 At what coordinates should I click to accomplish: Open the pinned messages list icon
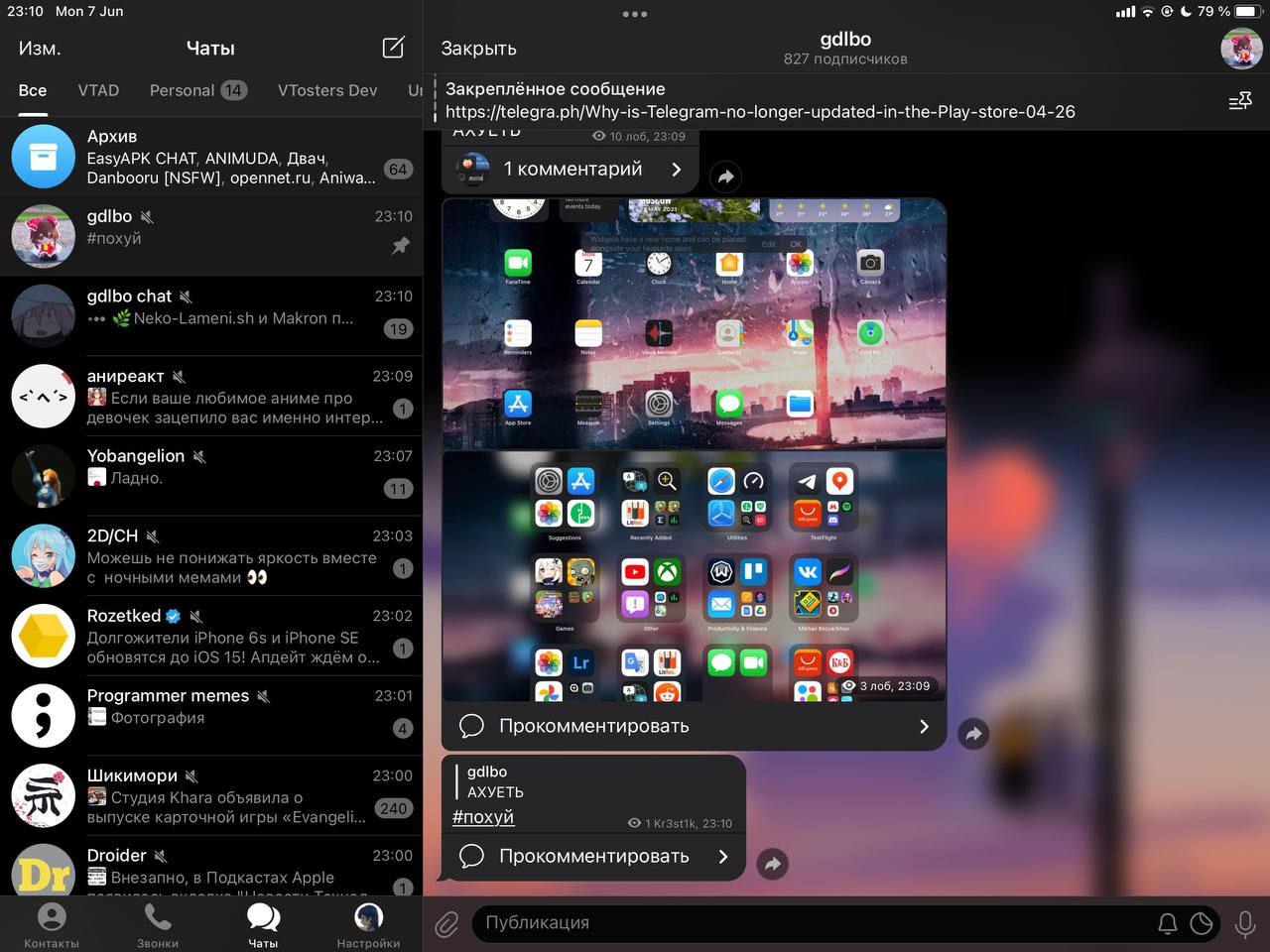pos(1239,101)
